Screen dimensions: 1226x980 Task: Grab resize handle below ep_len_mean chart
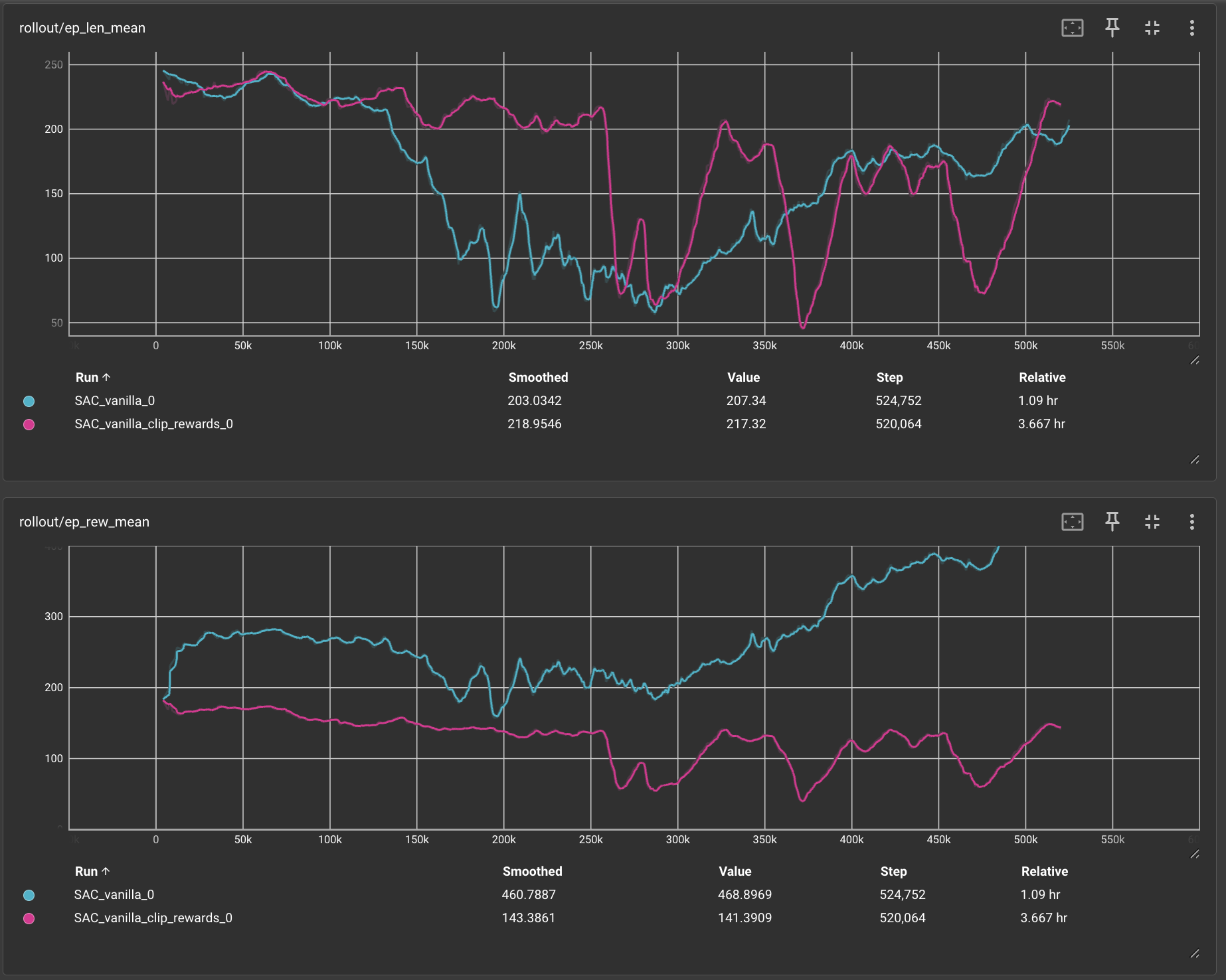tap(1194, 361)
